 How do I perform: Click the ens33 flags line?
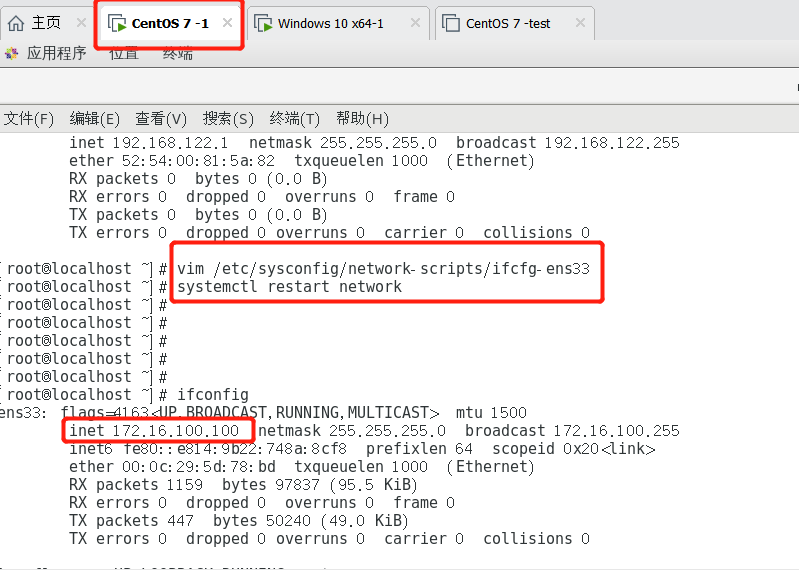[x=263, y=413]
